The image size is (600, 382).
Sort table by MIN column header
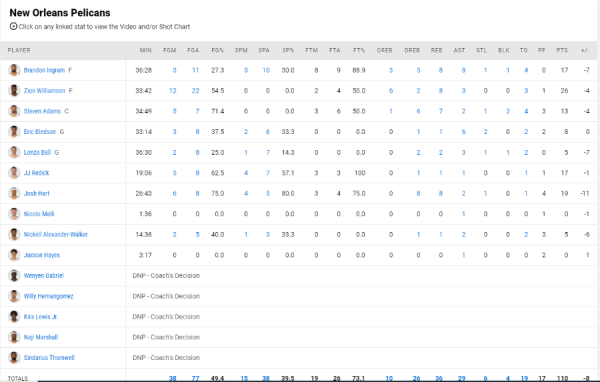click(x=145, y=50)
